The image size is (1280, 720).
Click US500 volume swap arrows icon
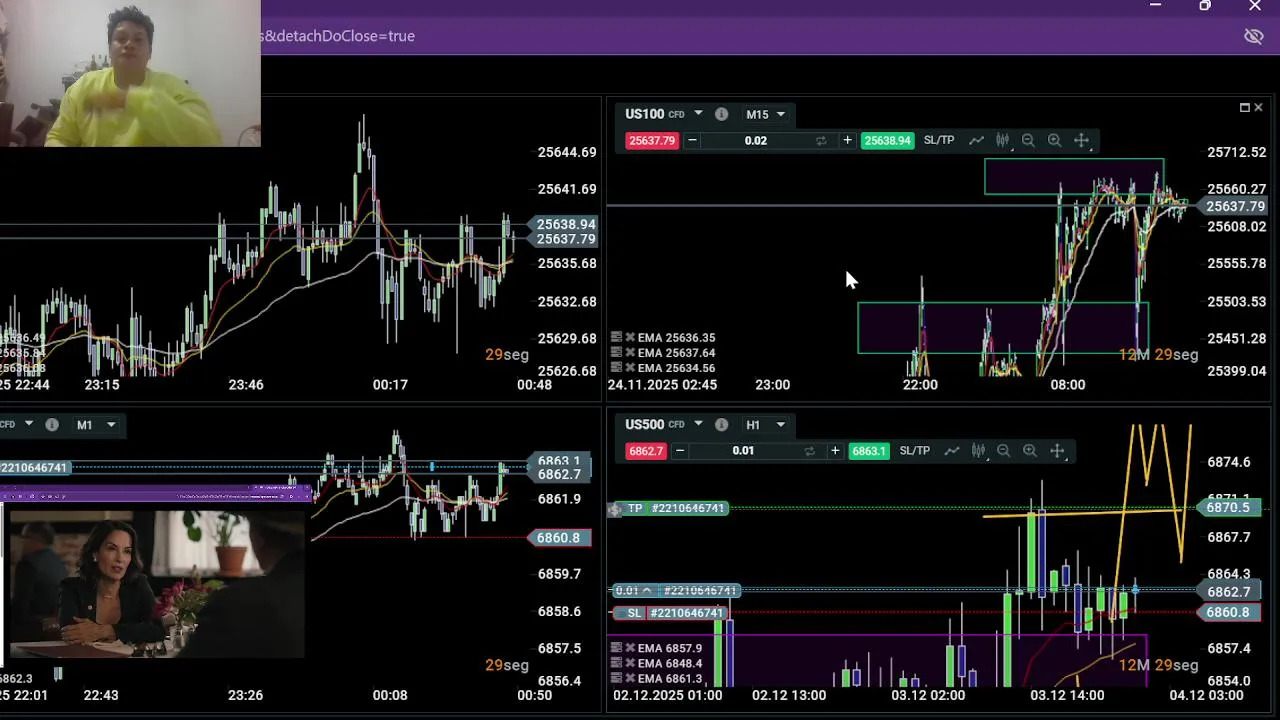(809, 451)
